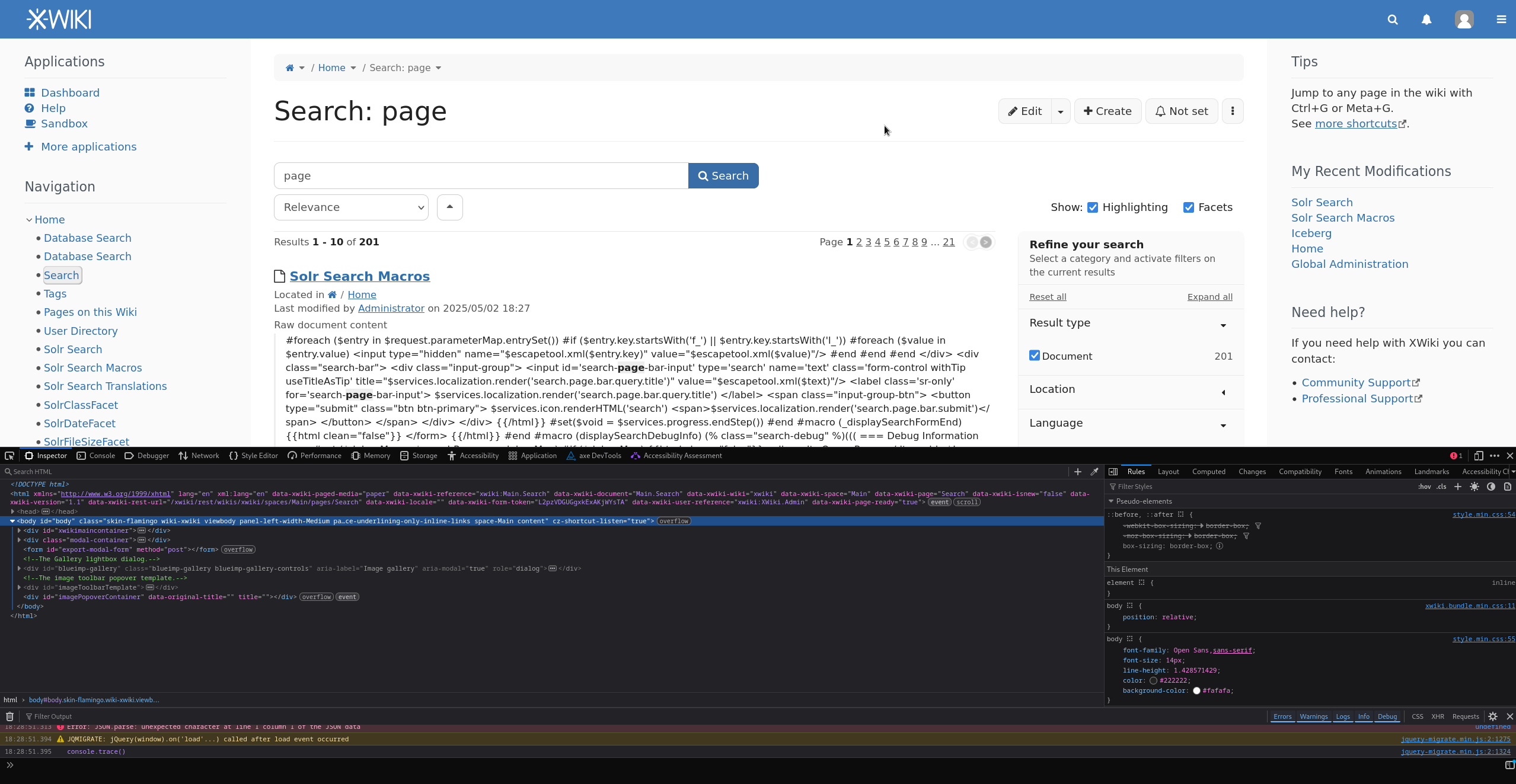Open the Style Editor tab
The image size is (1516, 784).
(253, 456)
